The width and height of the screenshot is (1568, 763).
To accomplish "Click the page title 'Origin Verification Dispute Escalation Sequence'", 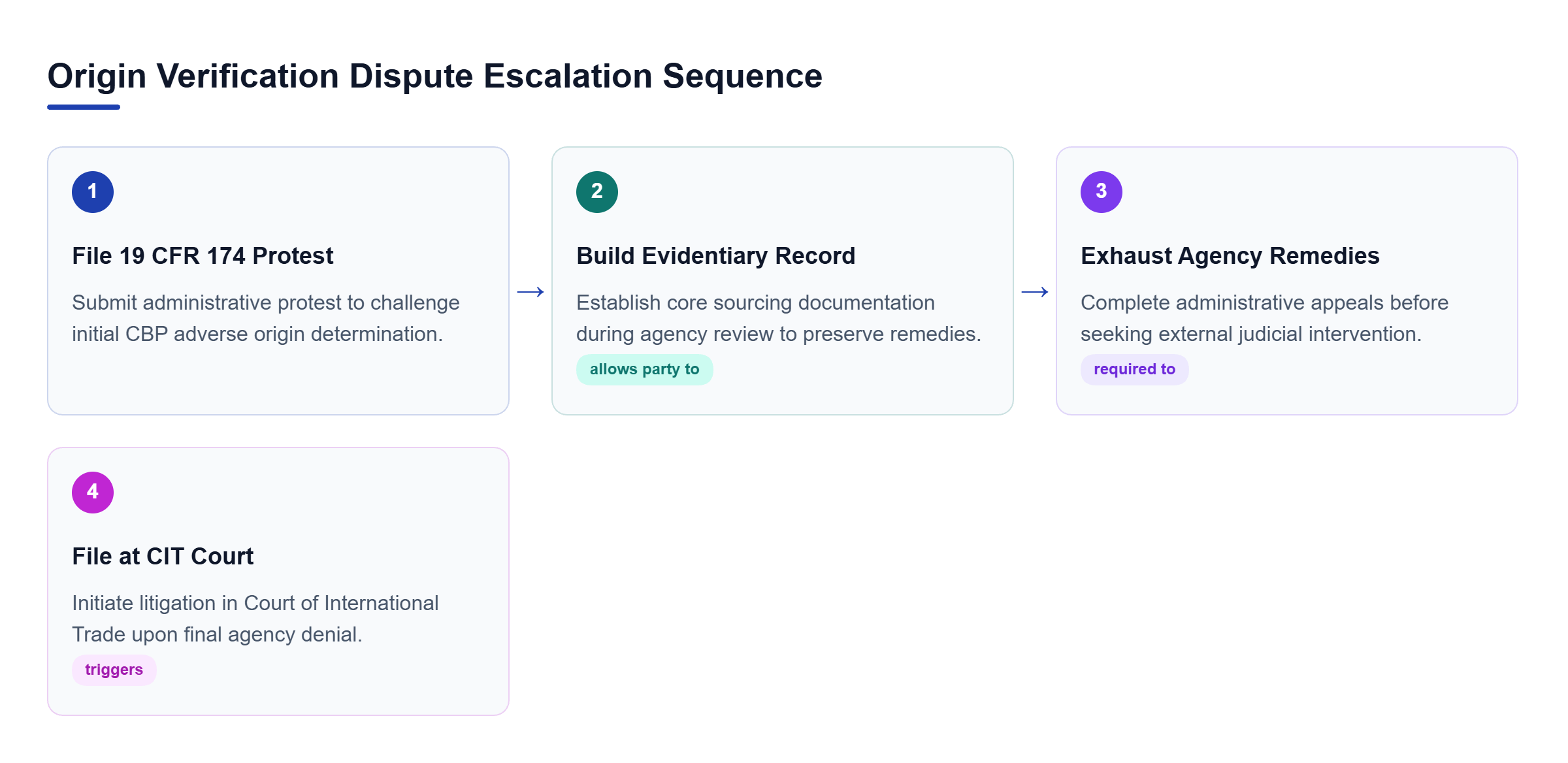I will [434, 76].
